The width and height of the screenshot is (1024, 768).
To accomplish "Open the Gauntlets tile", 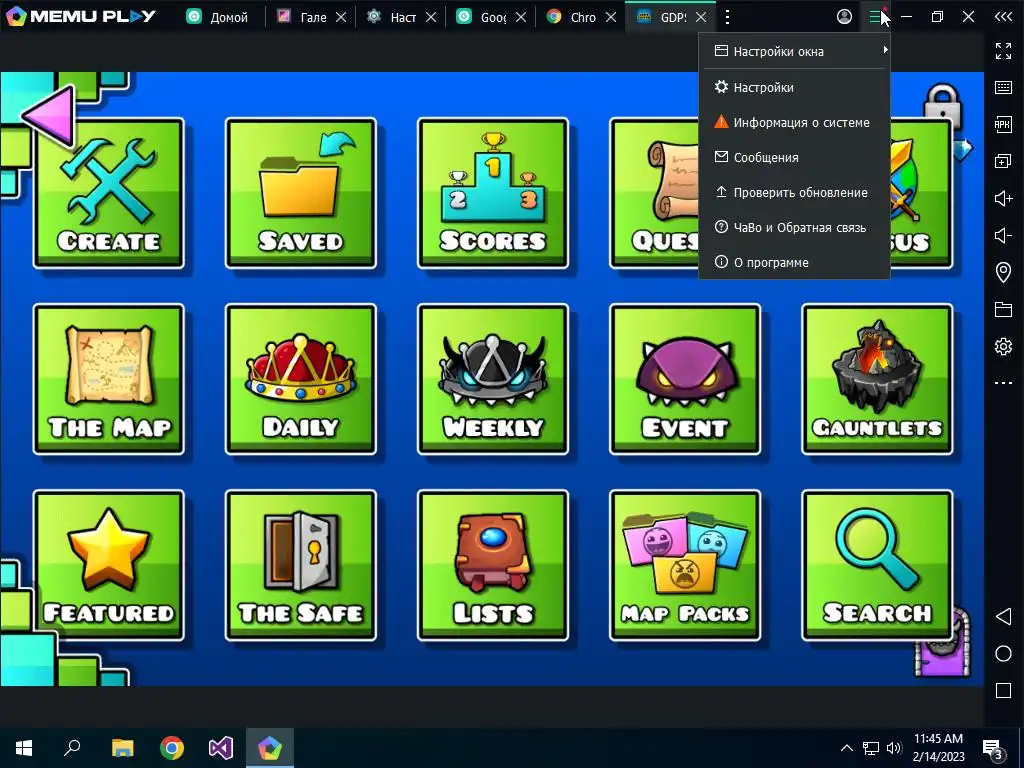I will (877, 379).
